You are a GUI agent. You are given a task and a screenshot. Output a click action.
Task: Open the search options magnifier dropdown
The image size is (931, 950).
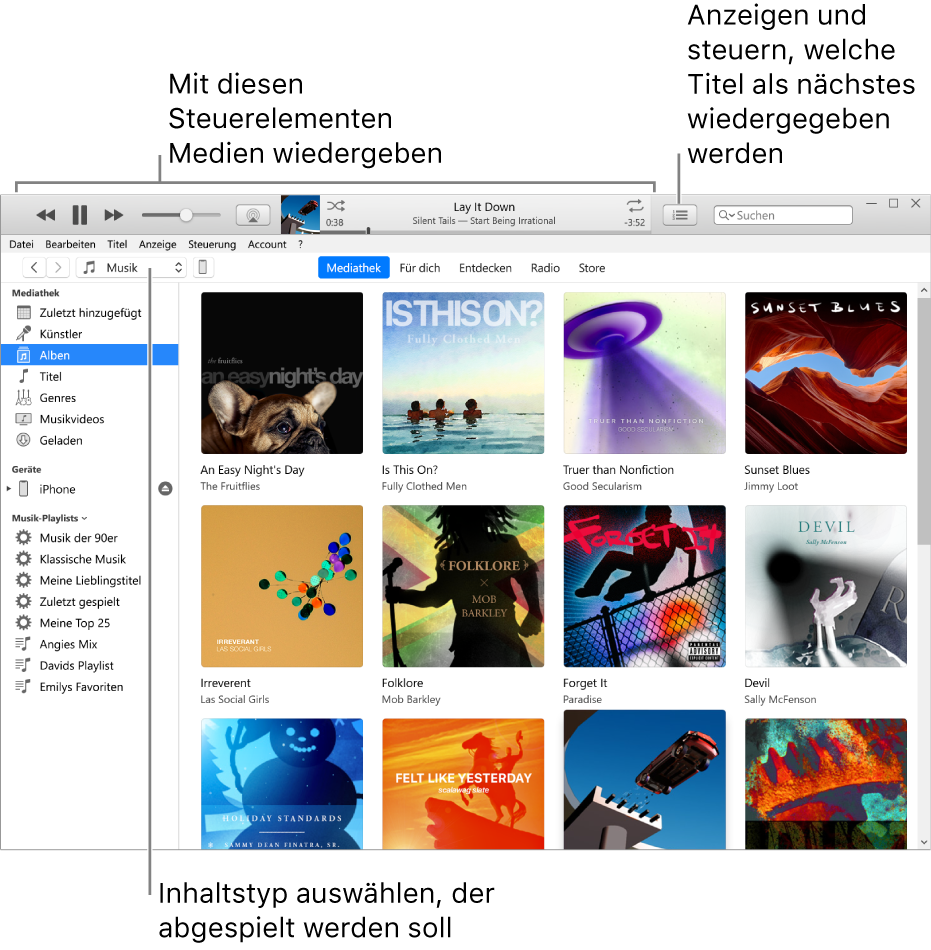[x=726, y=215]
